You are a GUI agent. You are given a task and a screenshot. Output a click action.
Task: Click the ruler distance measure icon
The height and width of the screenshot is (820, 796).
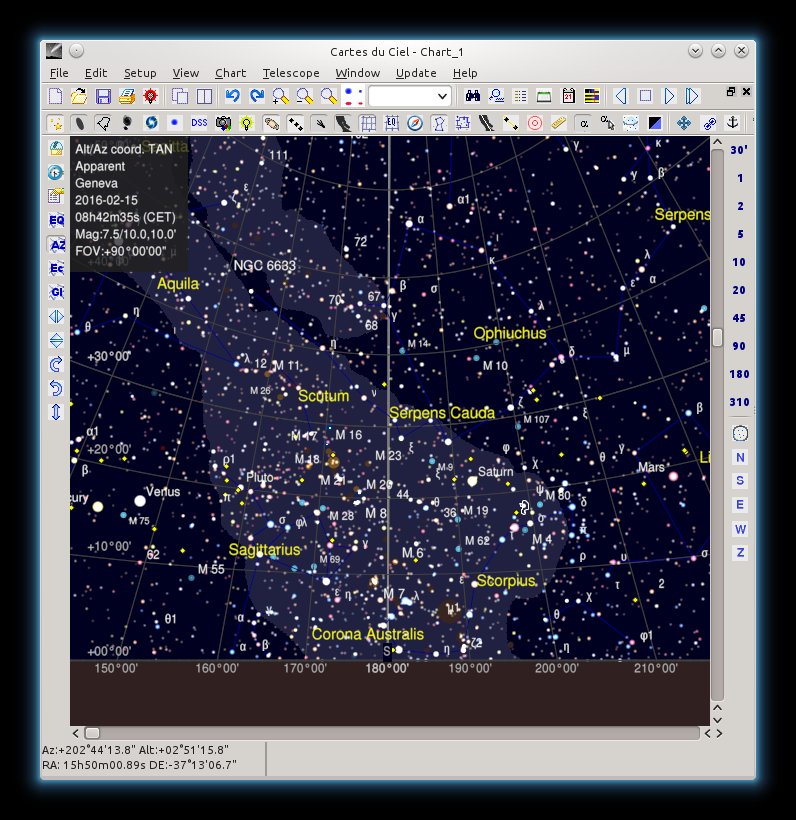point(559,123)
